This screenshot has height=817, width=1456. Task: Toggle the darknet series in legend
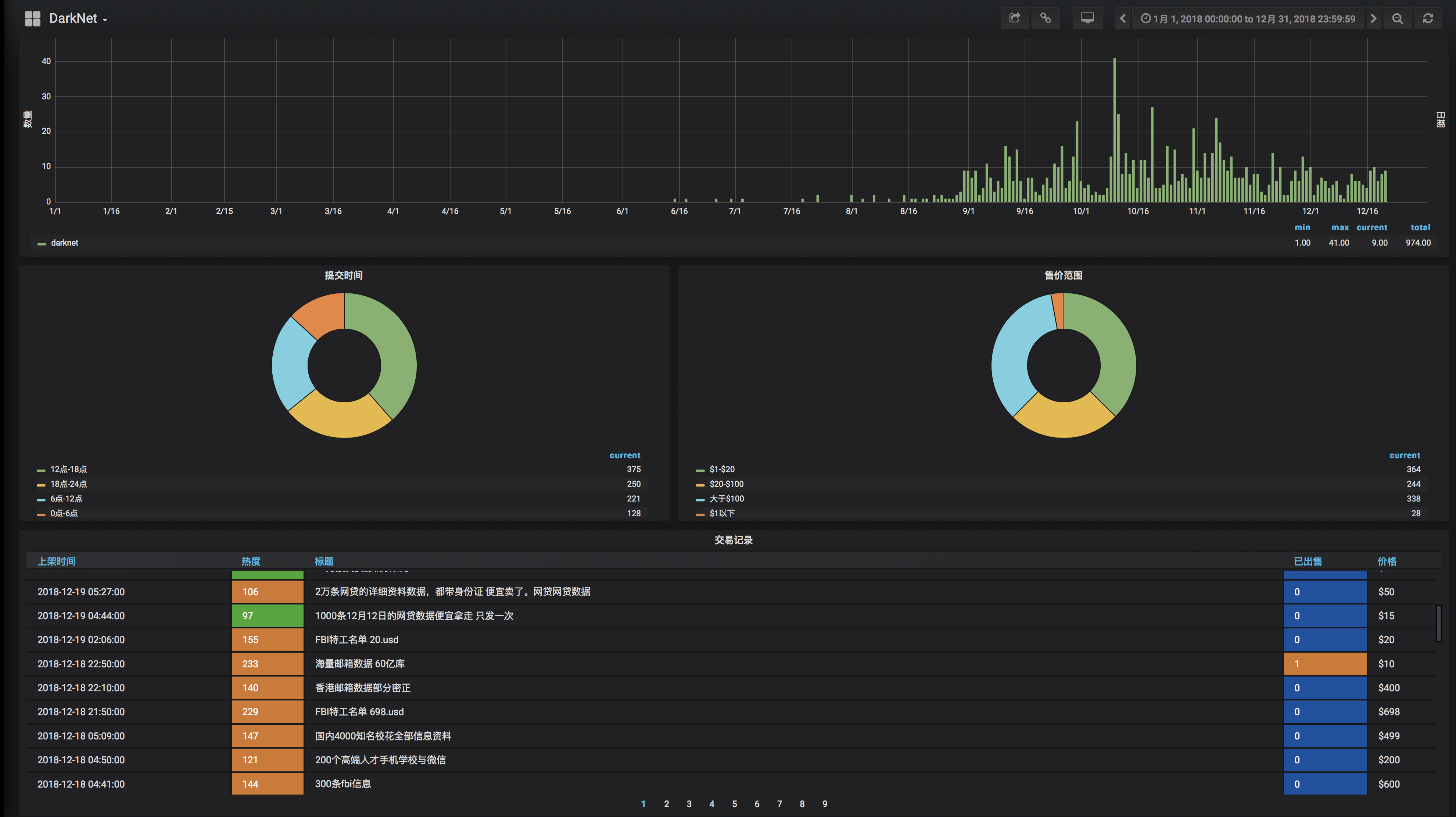64,243
